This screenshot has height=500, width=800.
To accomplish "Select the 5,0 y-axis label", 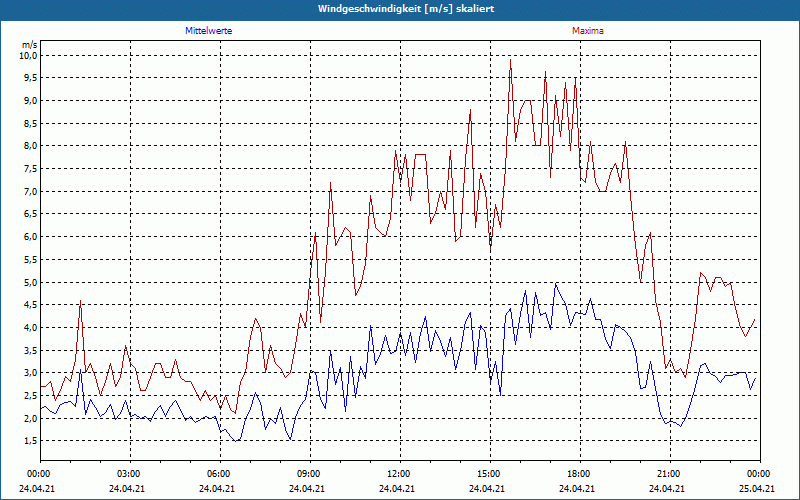I will point(31,282).
